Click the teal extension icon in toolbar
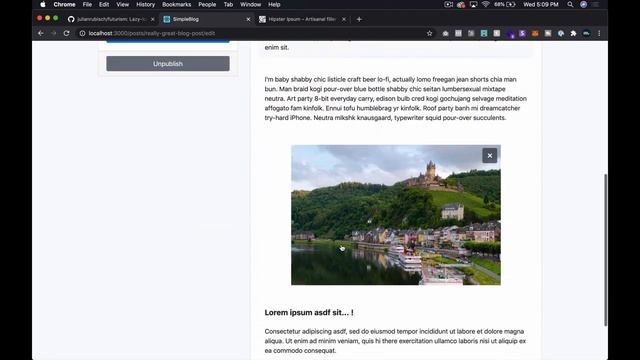The width and height of the screenshot is (640, 360). tap(484, 33)
